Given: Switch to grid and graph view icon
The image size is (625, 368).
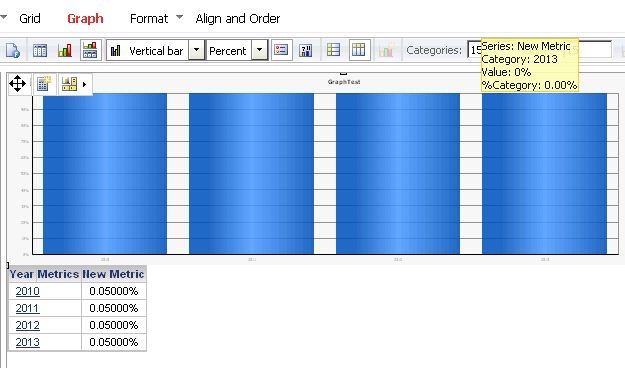Looking at the screenshot, I should 90,50.
